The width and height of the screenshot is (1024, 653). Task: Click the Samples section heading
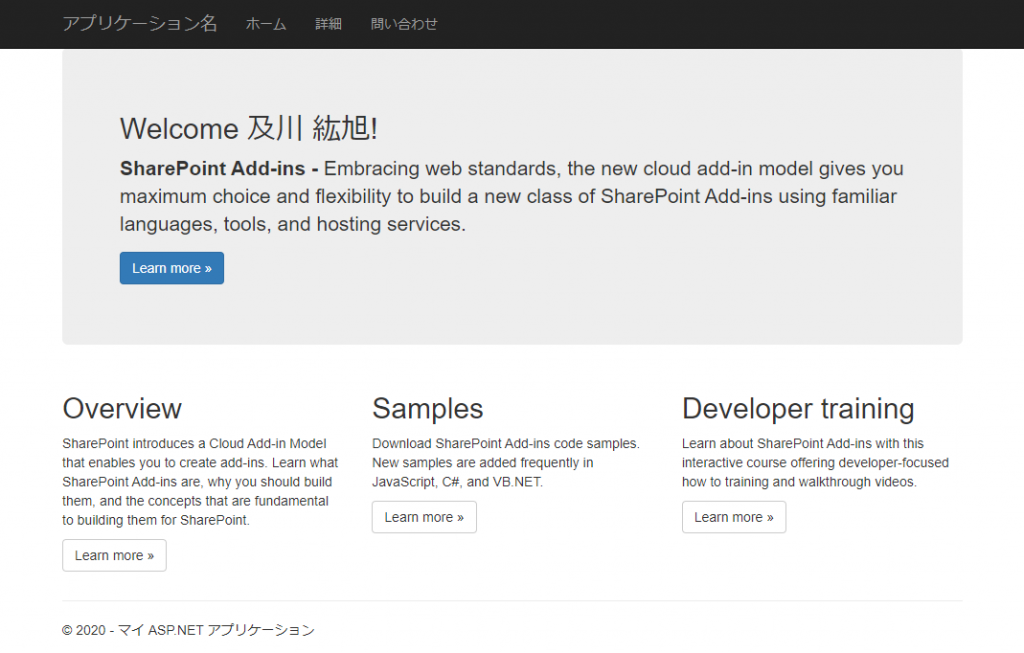[x=427, y=408]
